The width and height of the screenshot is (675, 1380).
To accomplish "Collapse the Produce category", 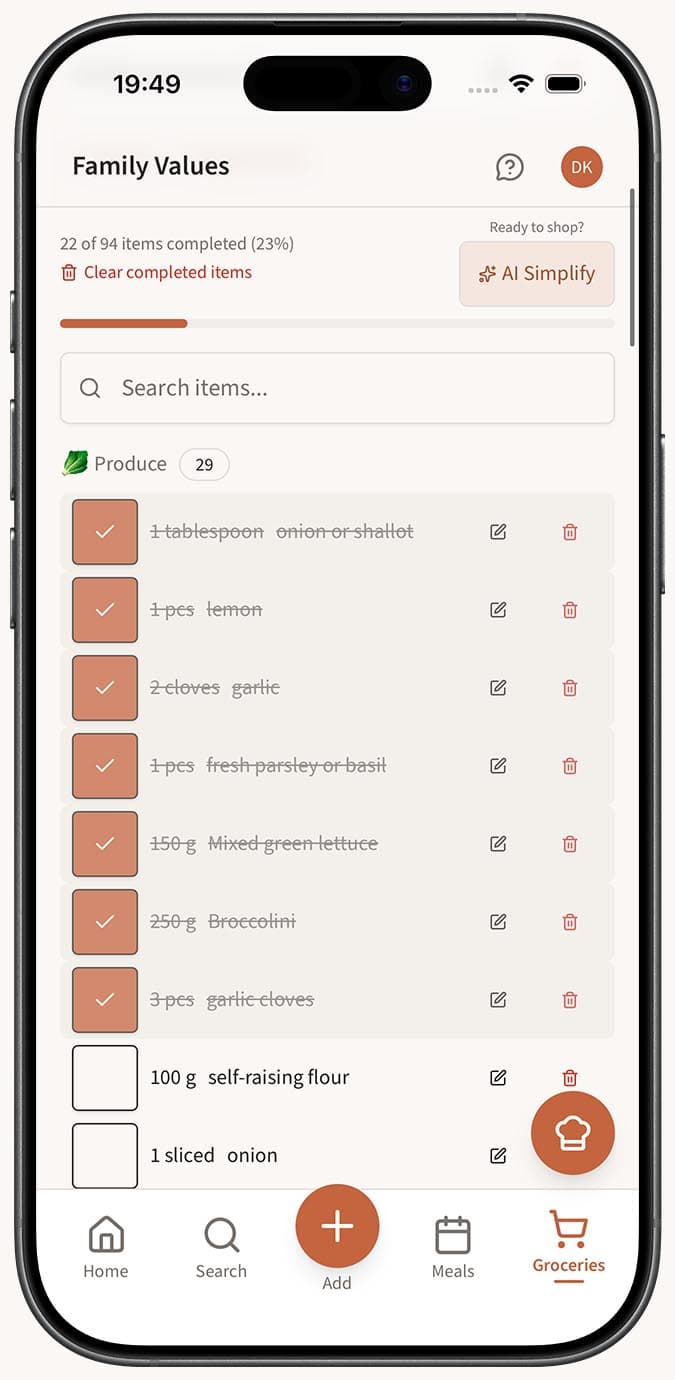I will (130, 463).
